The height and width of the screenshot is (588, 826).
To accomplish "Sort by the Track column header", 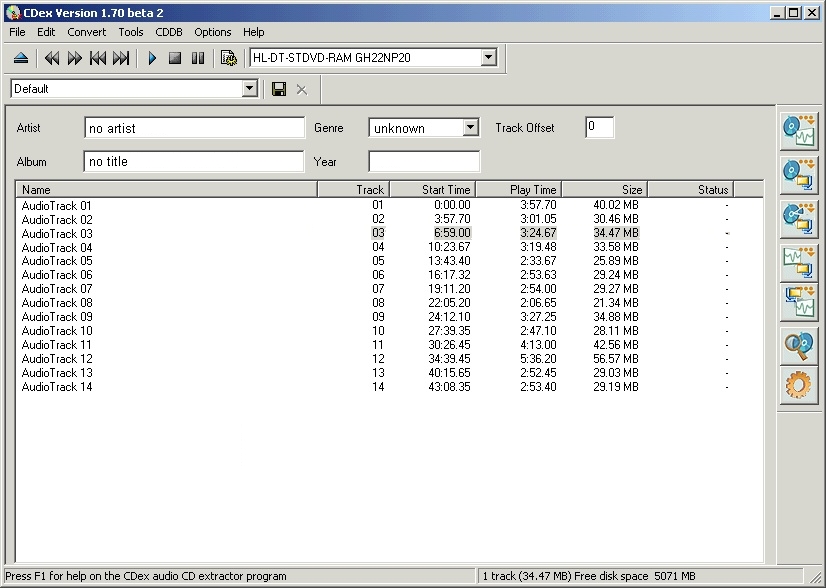I will [353, 190].
